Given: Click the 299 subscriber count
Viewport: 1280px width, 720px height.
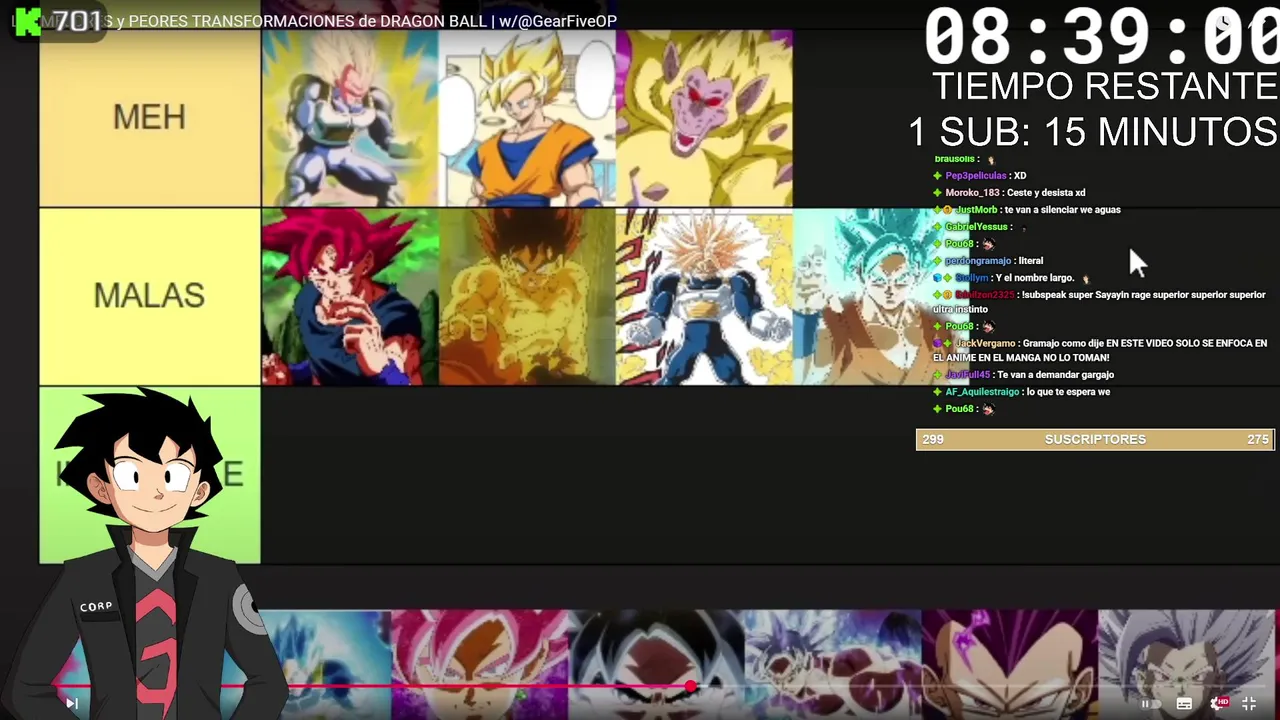Looking at the screenshot, I should pyautogui.click(x=933, y=439).
